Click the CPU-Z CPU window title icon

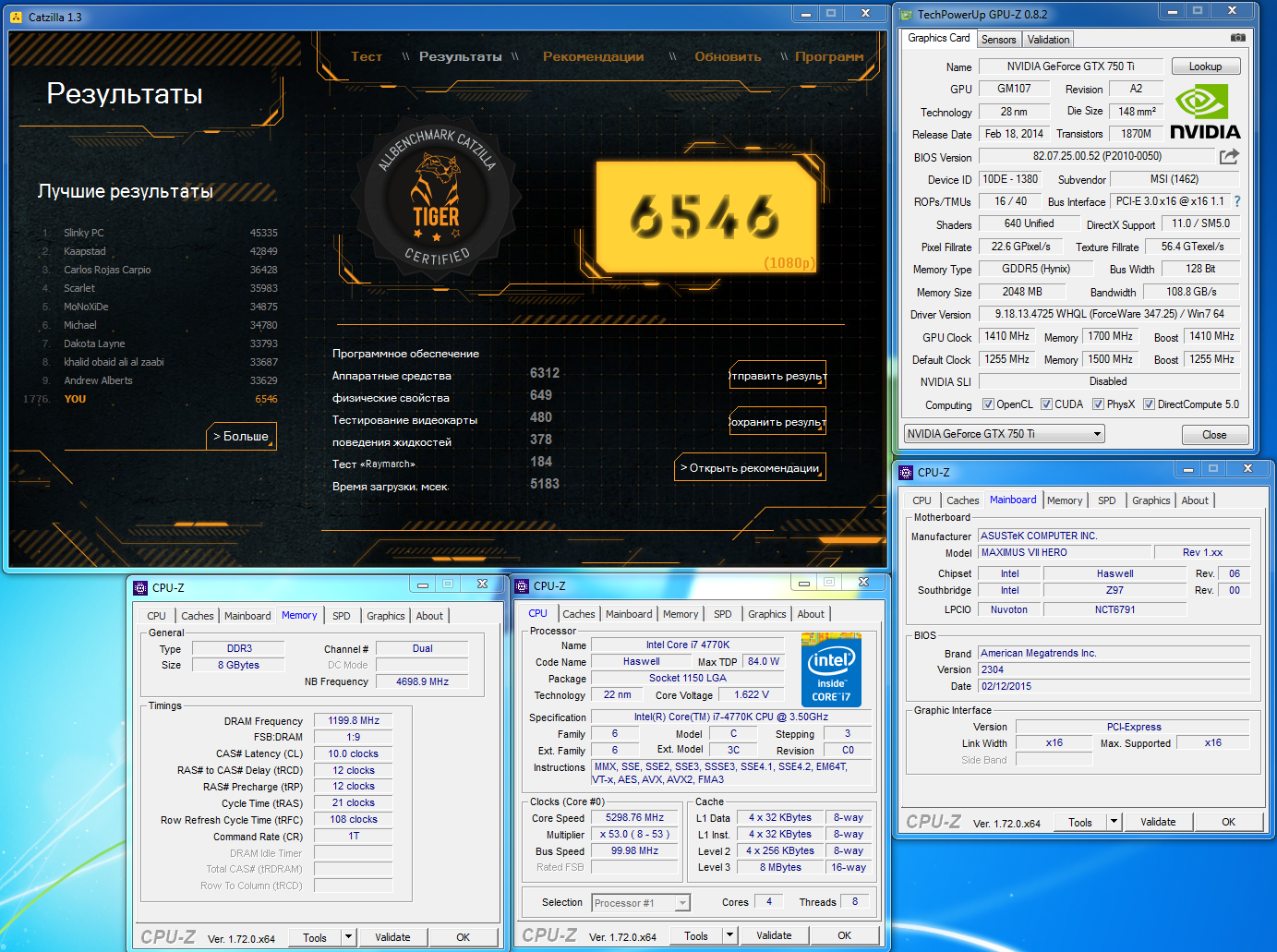[x=522, y=585]
